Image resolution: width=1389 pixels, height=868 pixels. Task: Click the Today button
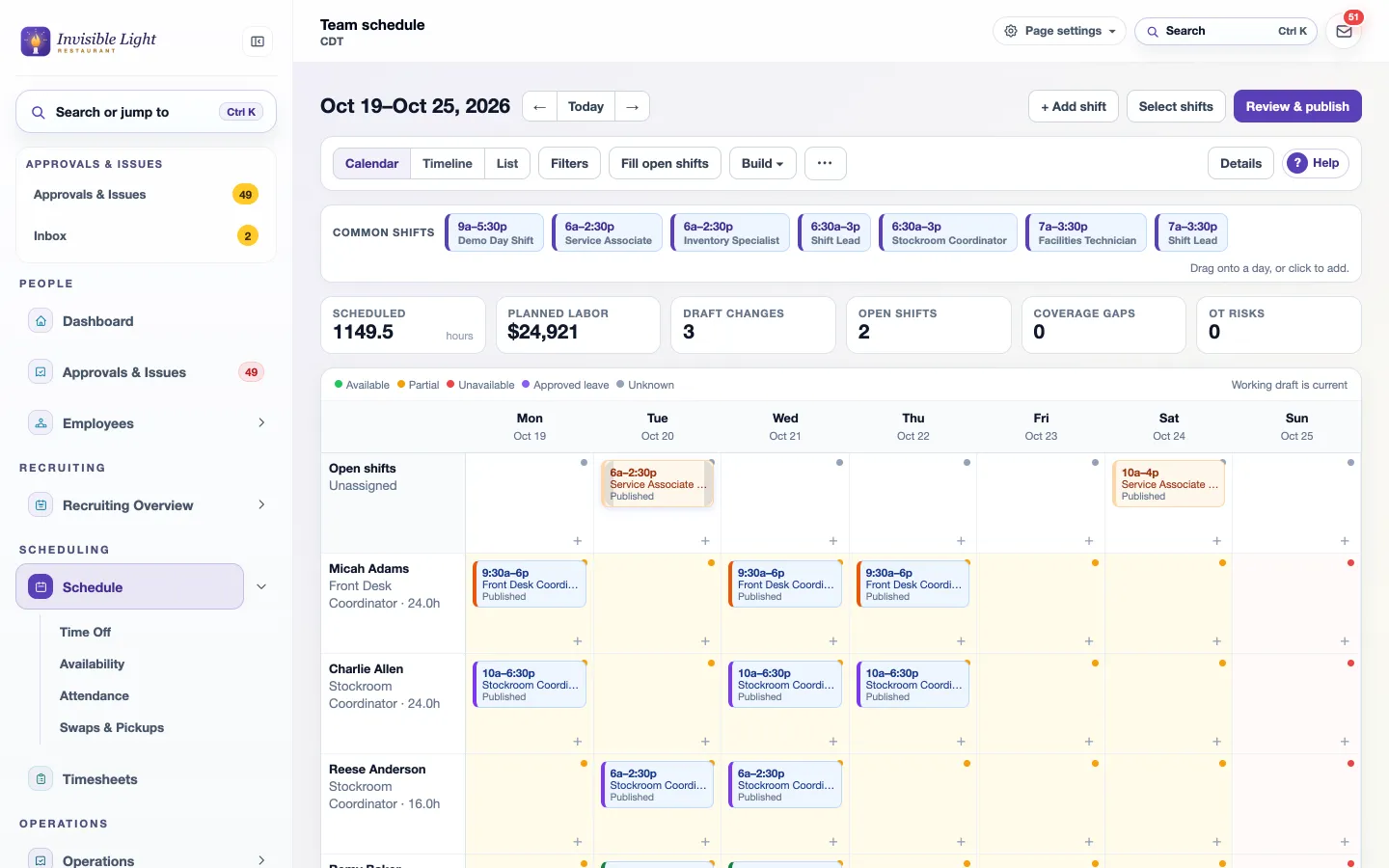(x=586, y=106)
